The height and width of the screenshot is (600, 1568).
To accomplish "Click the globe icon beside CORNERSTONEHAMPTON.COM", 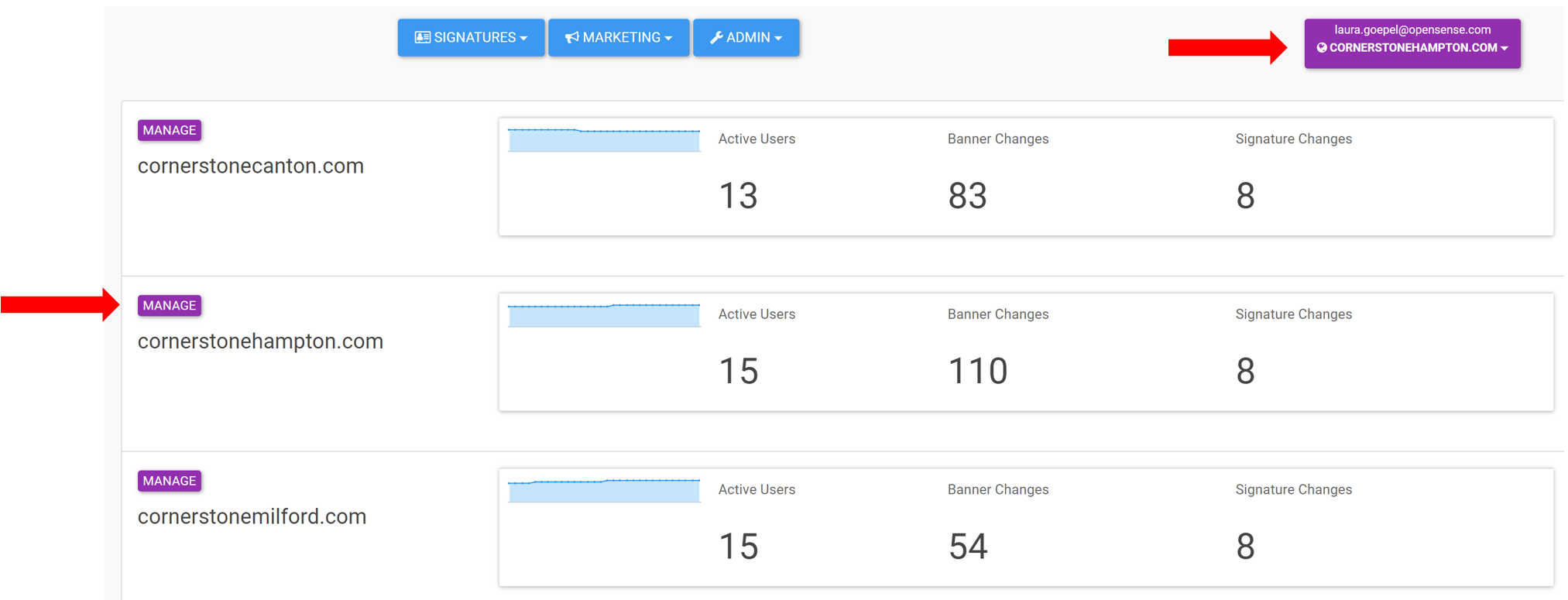I will (1322, 47).
